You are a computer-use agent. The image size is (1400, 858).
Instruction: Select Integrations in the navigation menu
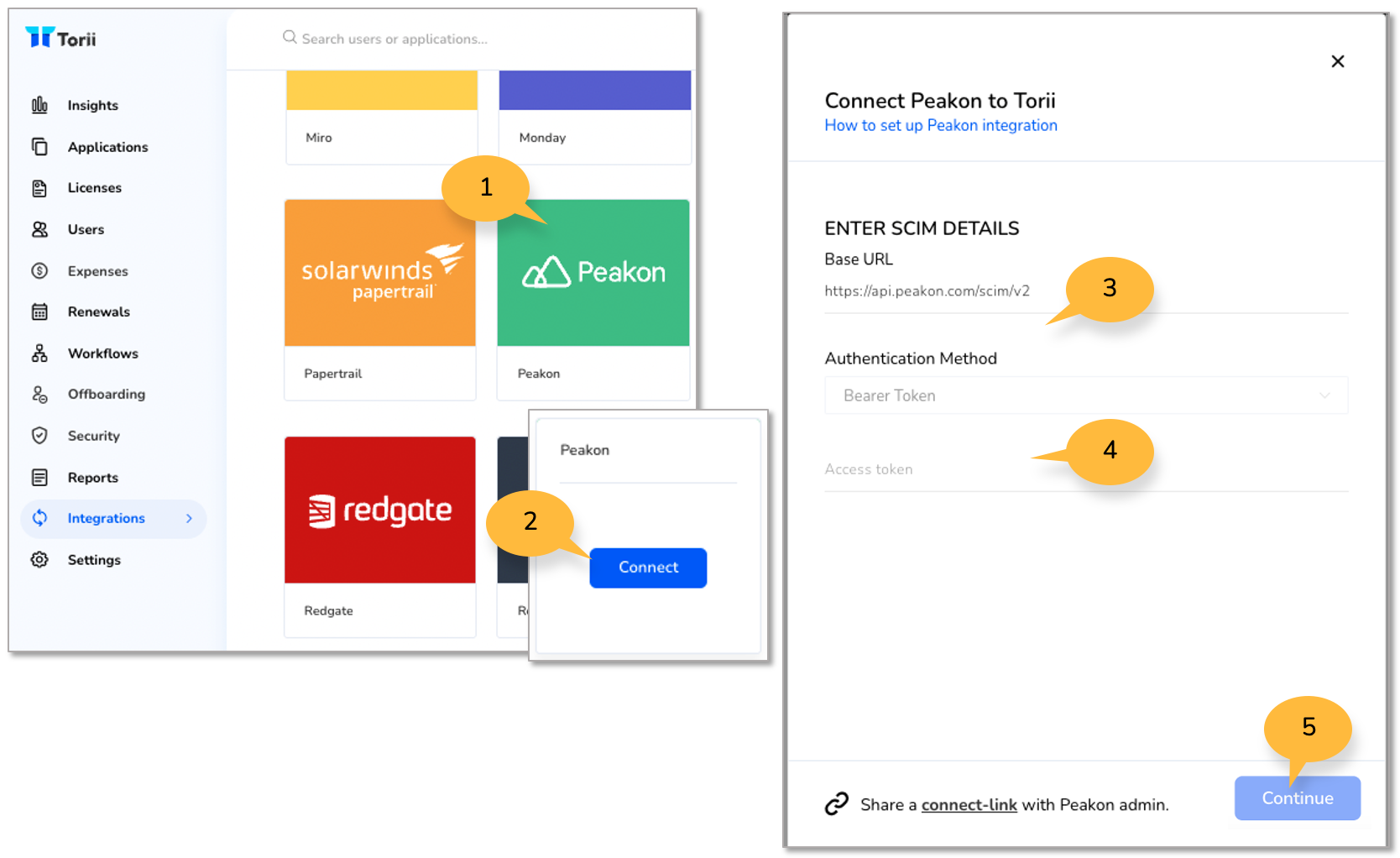pos(106,518)
